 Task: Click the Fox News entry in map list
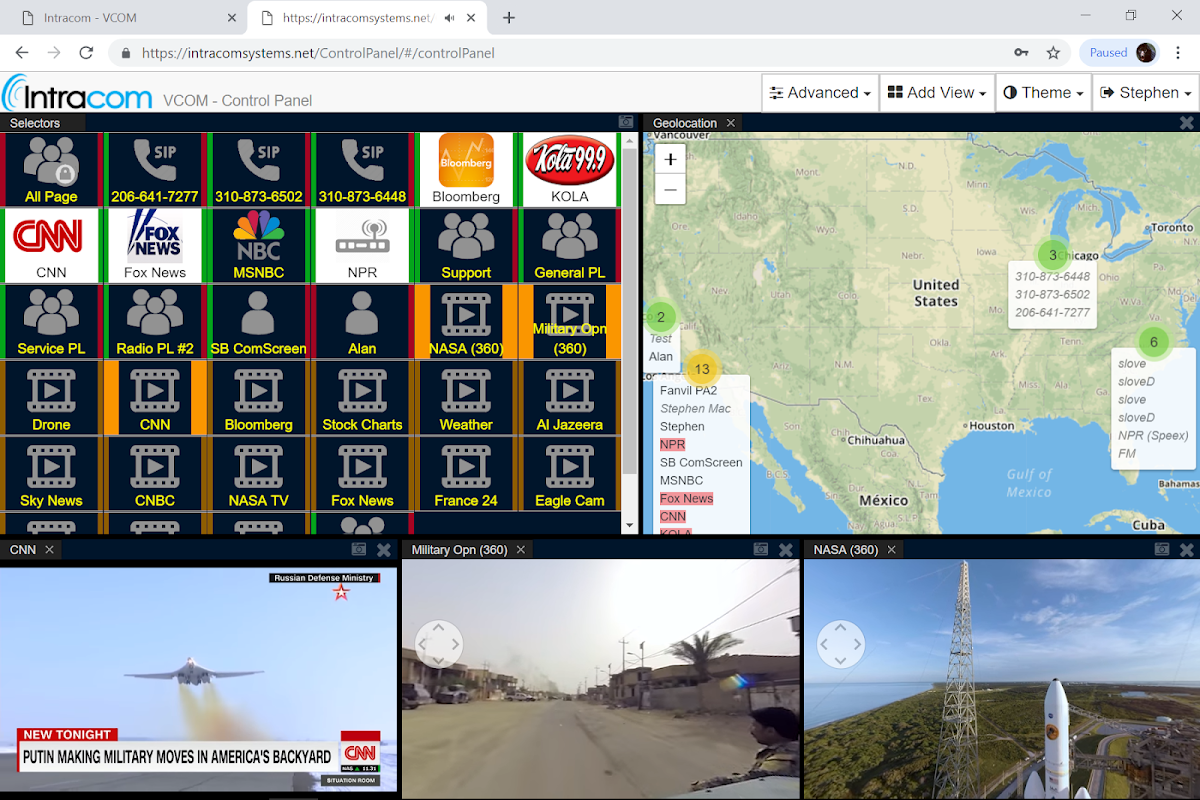click(686, 498)
